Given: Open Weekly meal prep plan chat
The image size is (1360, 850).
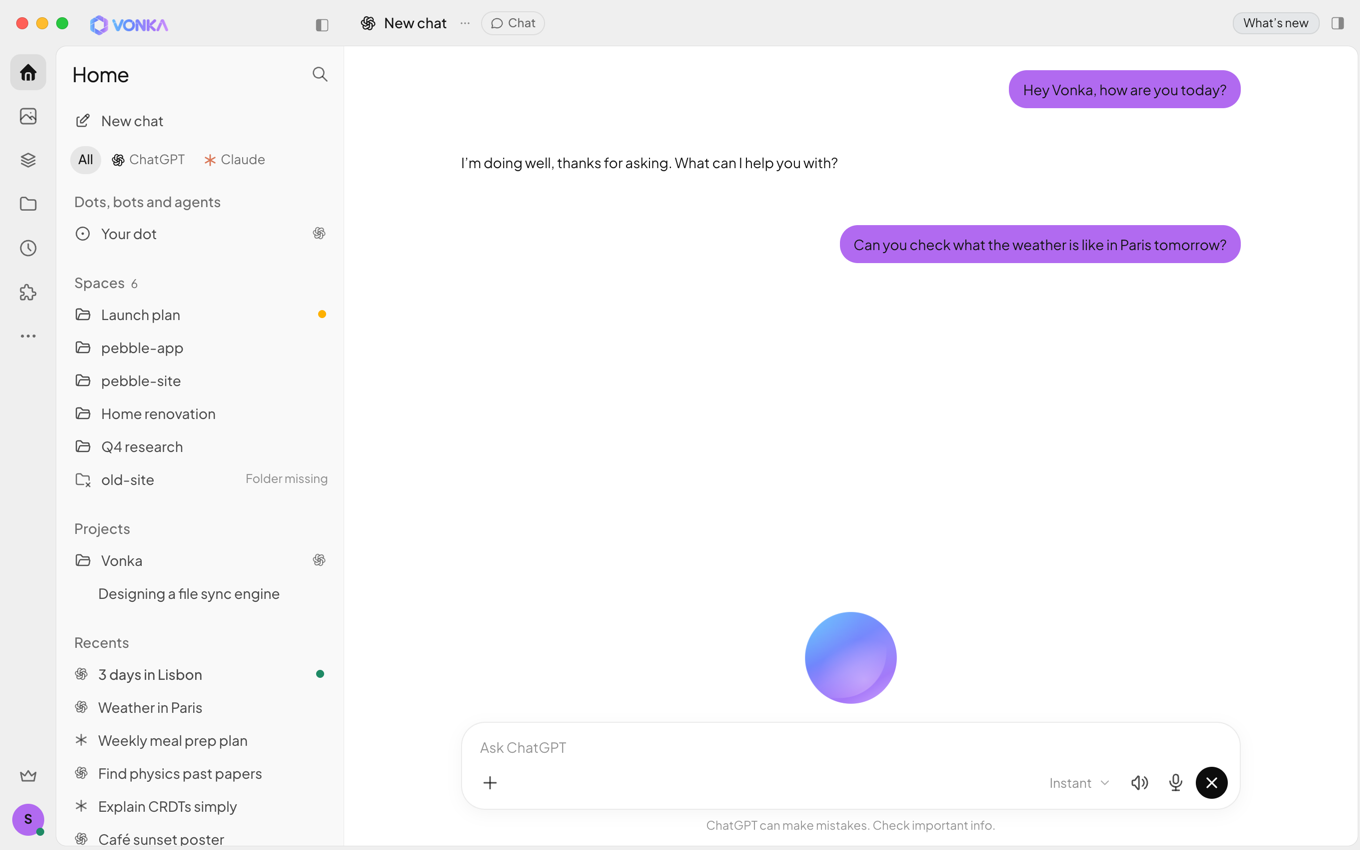Looking at the screenshot, I should tap(200, 741).
